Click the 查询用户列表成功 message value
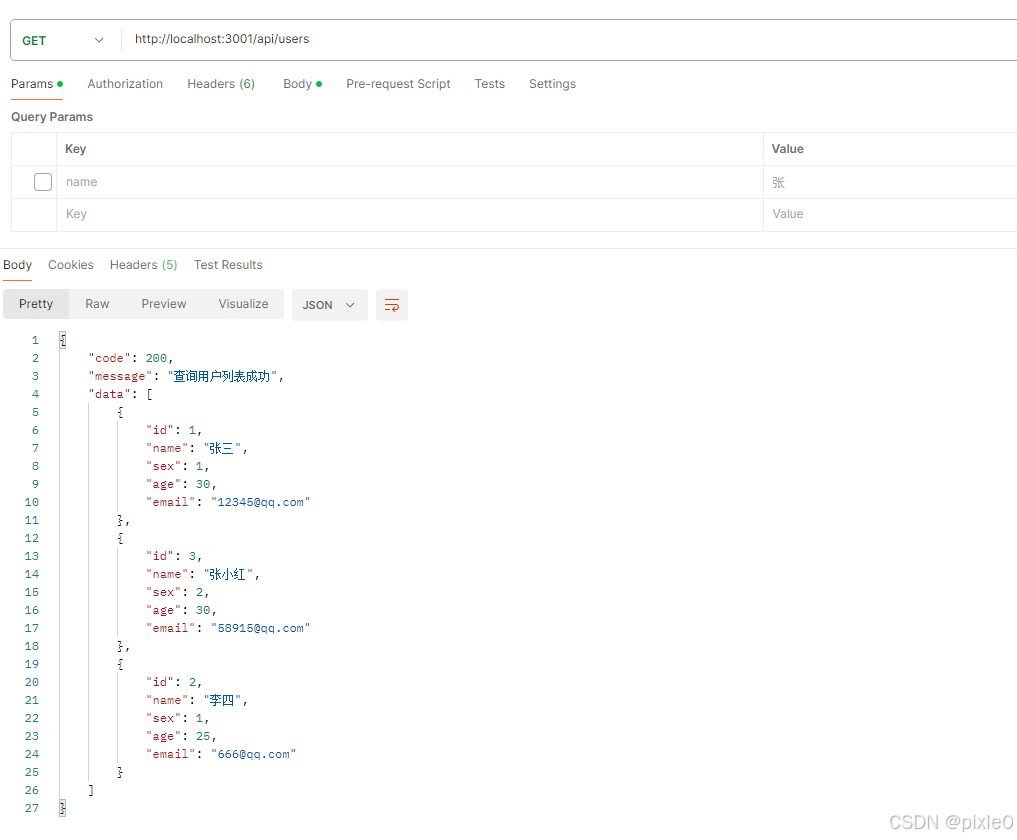Screen dimensions: 1017x840 click(x=221, y=376)
